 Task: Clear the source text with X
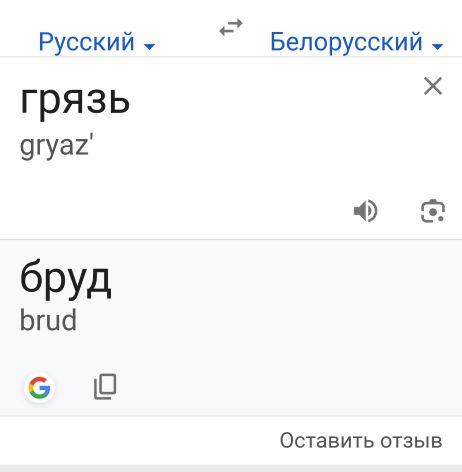(433, 86)
